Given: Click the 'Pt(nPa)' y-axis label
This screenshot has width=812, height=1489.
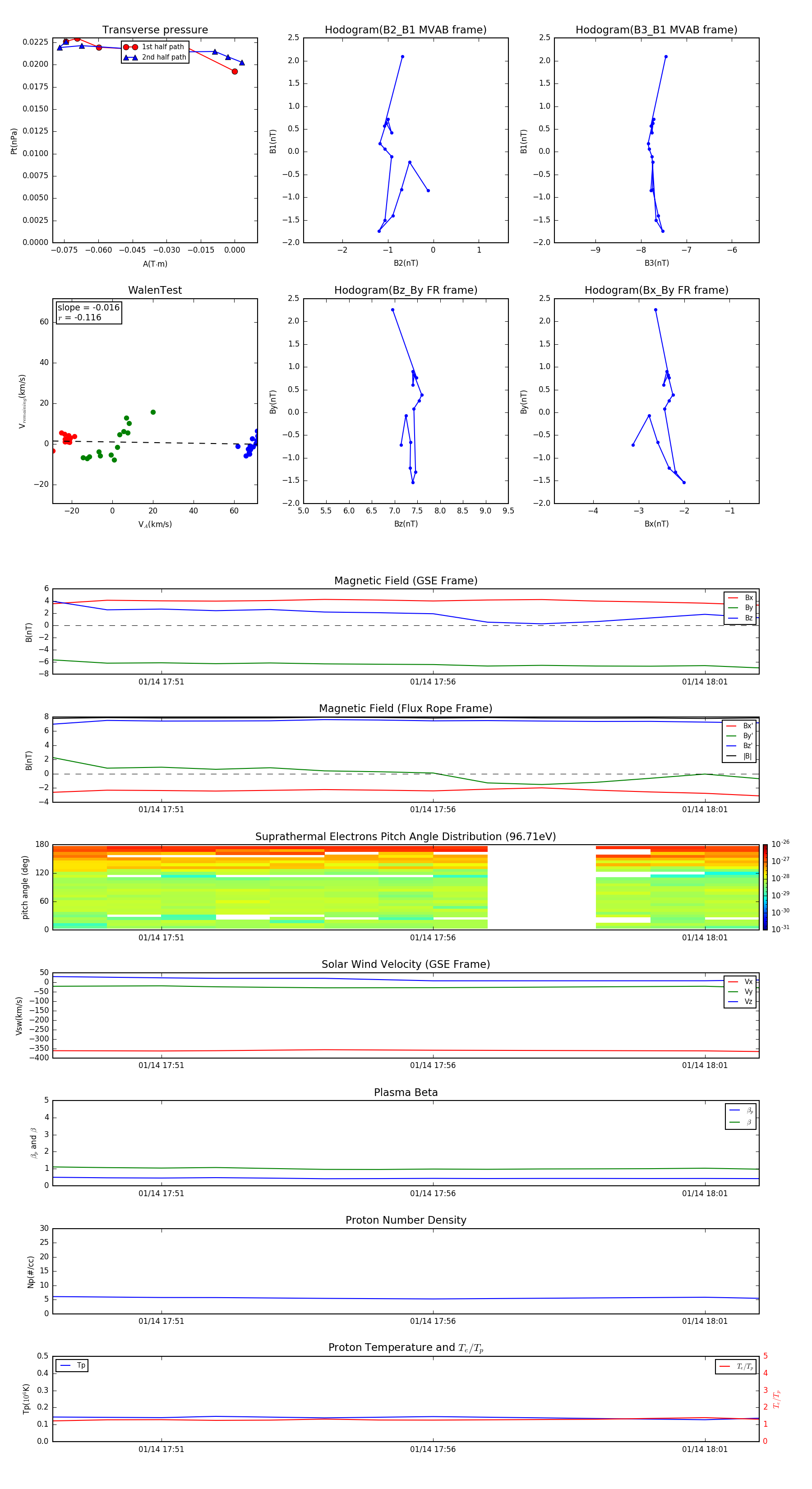Looking at the screenshot, I should tap(14, 140).
